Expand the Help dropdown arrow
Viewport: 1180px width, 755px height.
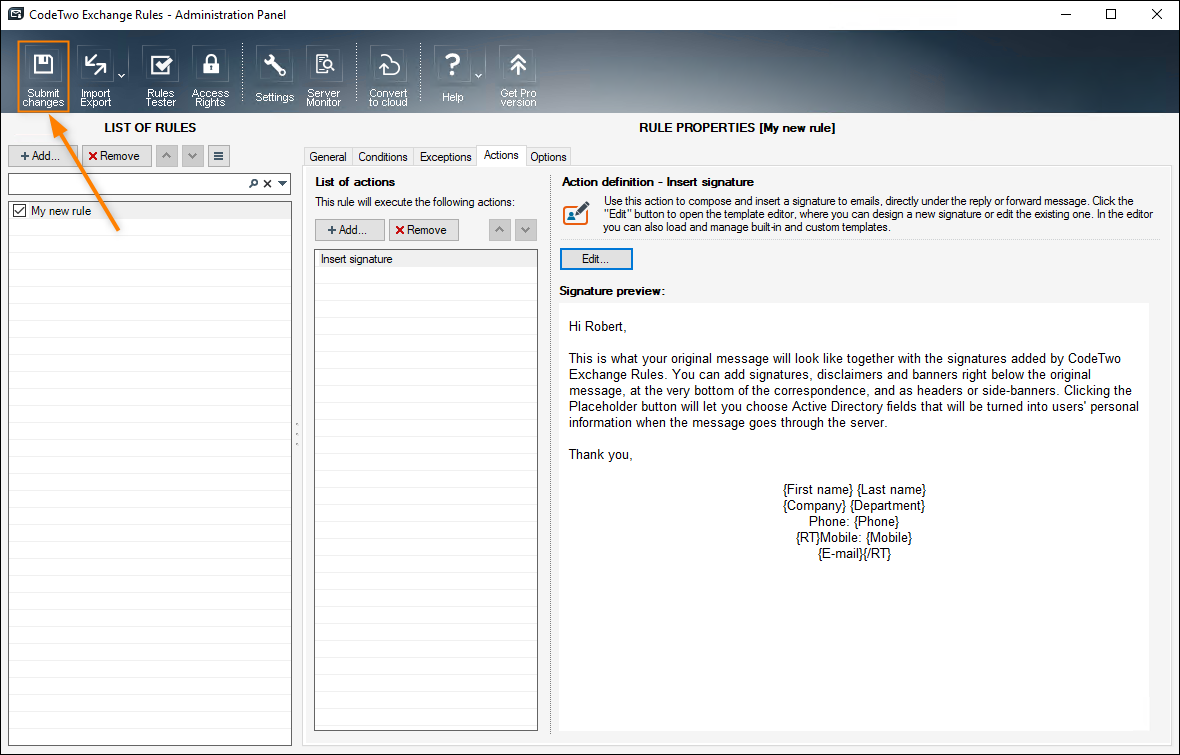[478, 75]
